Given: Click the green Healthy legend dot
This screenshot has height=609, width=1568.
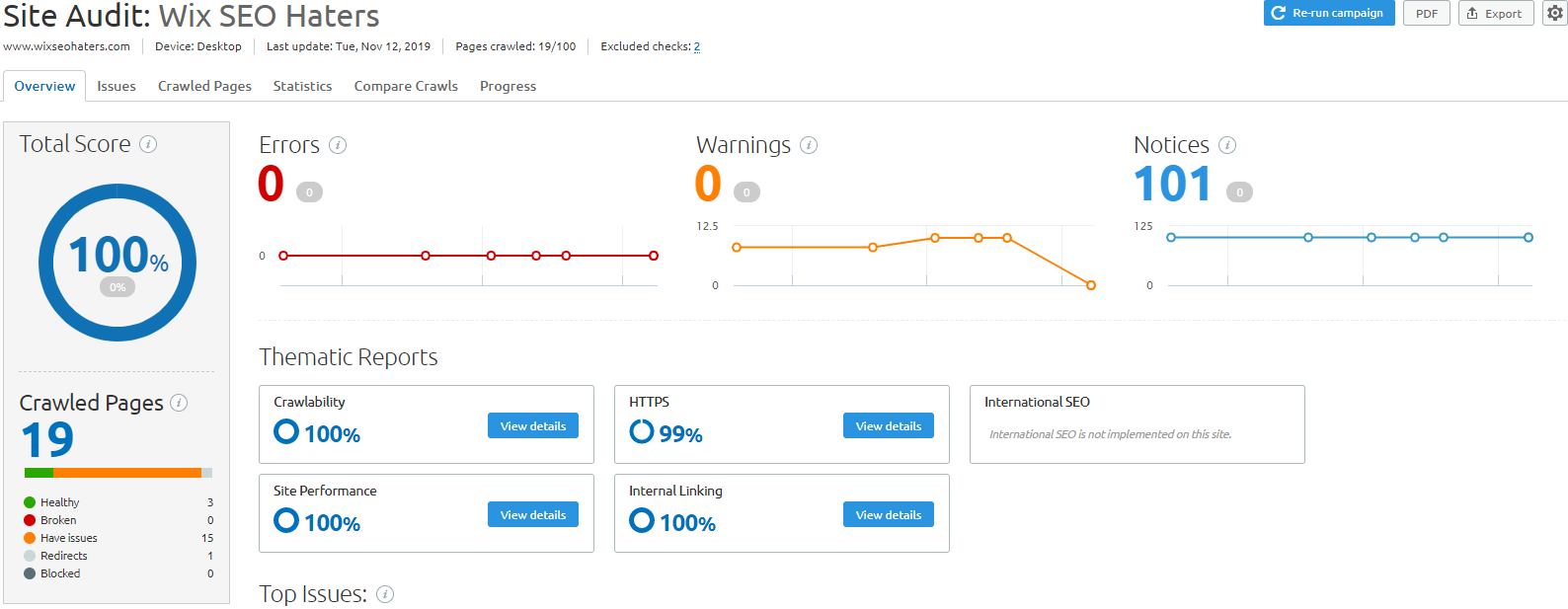Looking at the screenshot, I should (30, 502).
